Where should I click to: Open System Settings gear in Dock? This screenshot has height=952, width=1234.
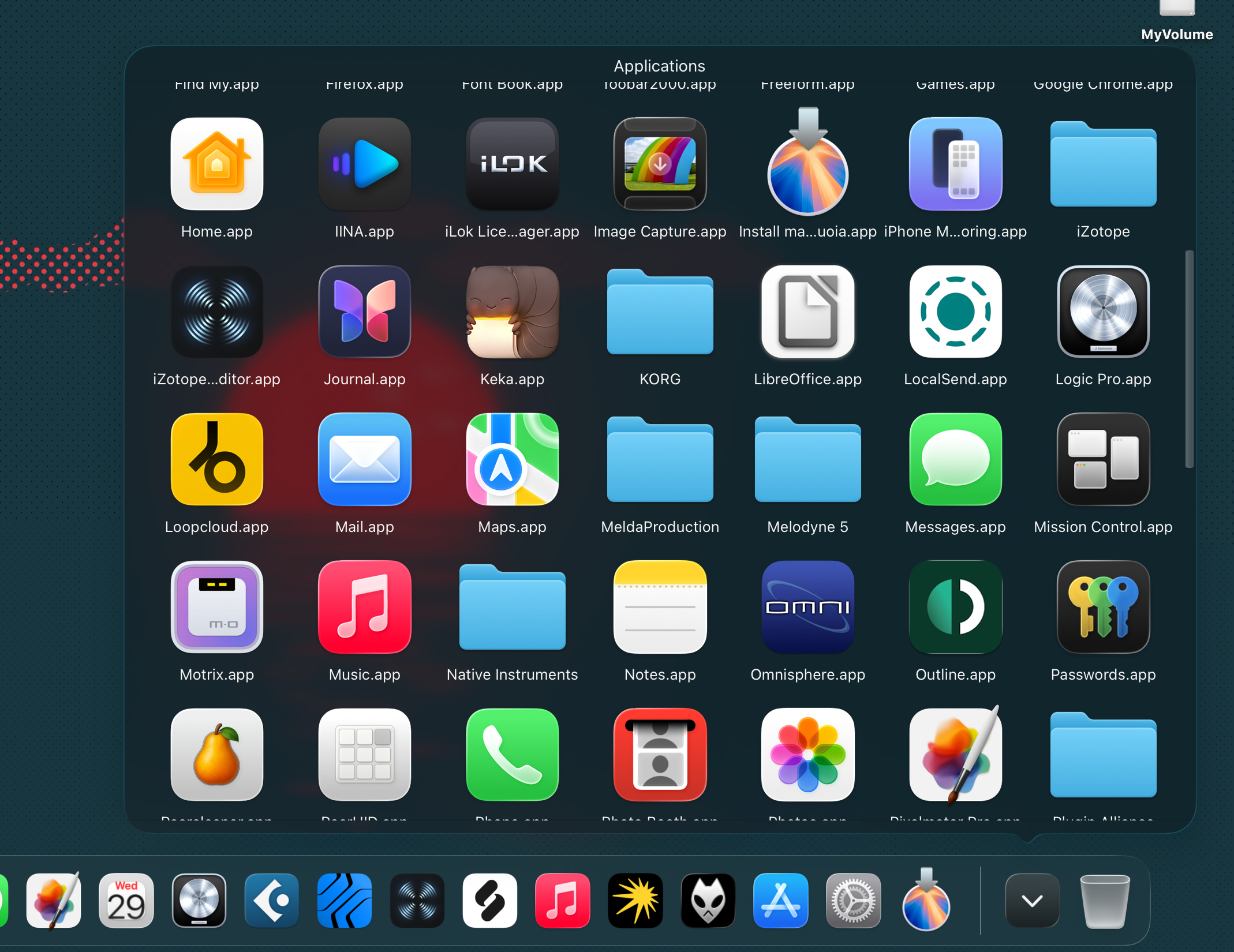pyautogui.click(x=853, y=901)
